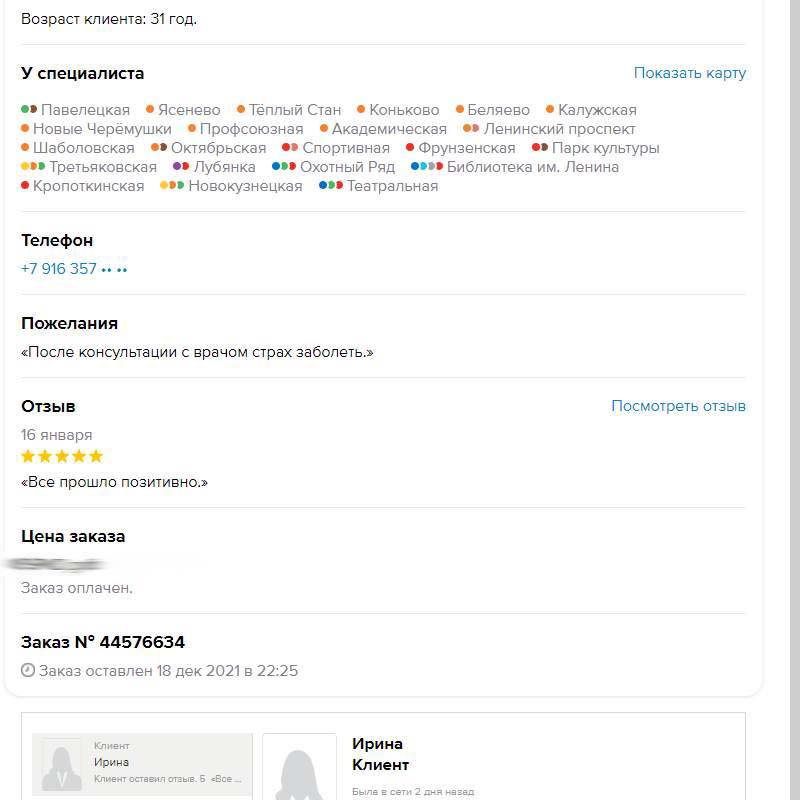This screenshot has height=800, width=800.
Task: Open the "Показать карту" map link
Action: pos(689,73)
